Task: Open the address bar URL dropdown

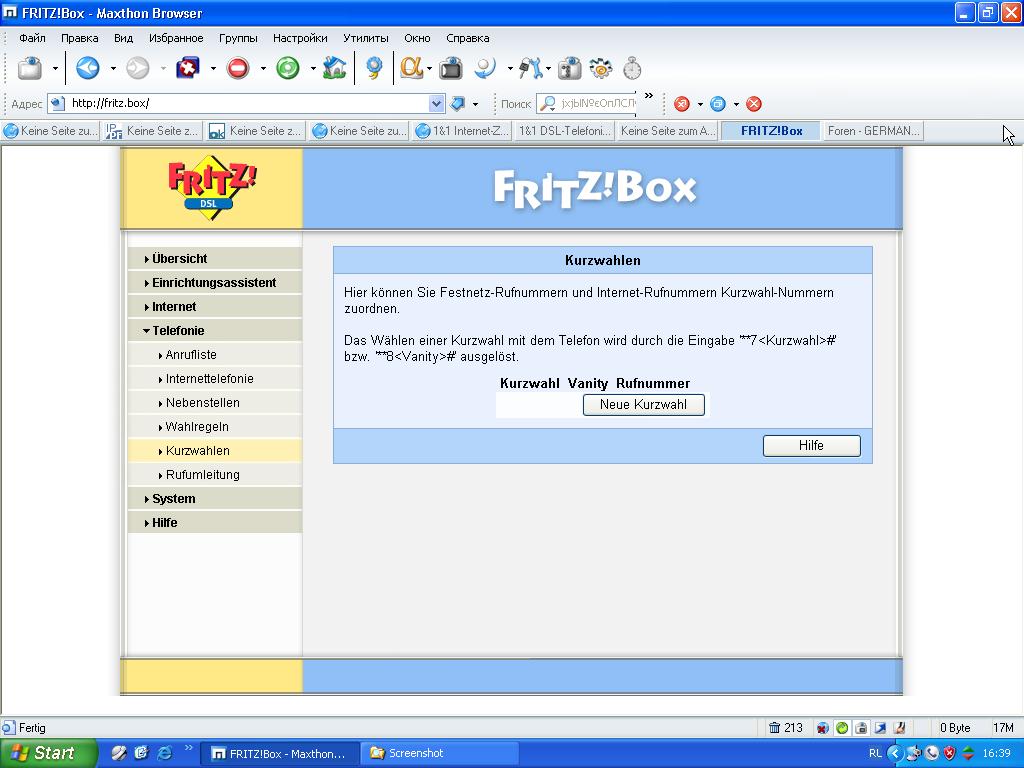Action: [x=436, y=103]
